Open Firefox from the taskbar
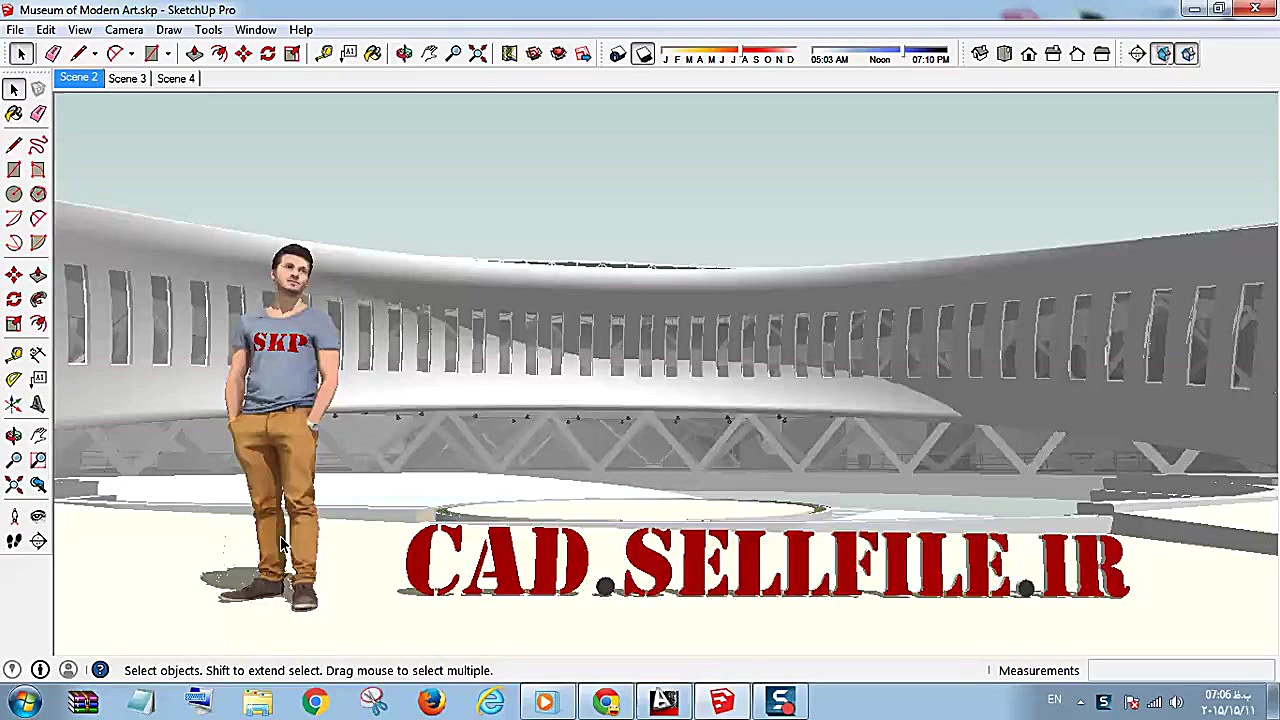The height and width of the screenshot is (720, 1280). point(432,702)
